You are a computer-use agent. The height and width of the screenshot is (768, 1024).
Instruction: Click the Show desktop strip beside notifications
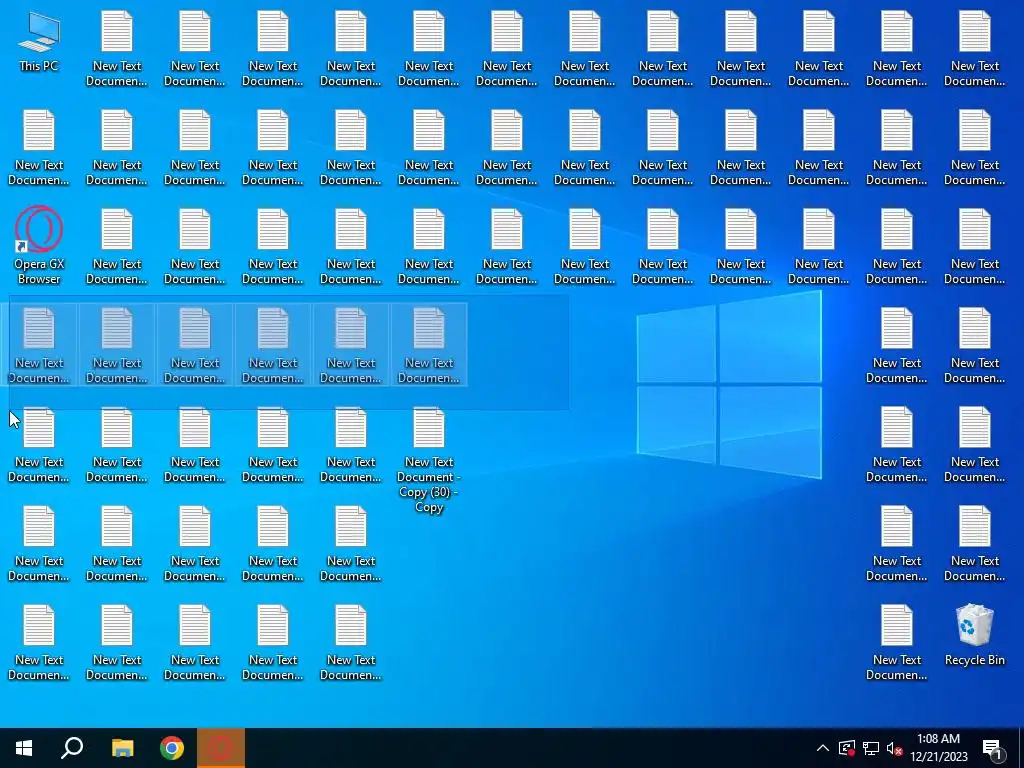pos(1021,748)
